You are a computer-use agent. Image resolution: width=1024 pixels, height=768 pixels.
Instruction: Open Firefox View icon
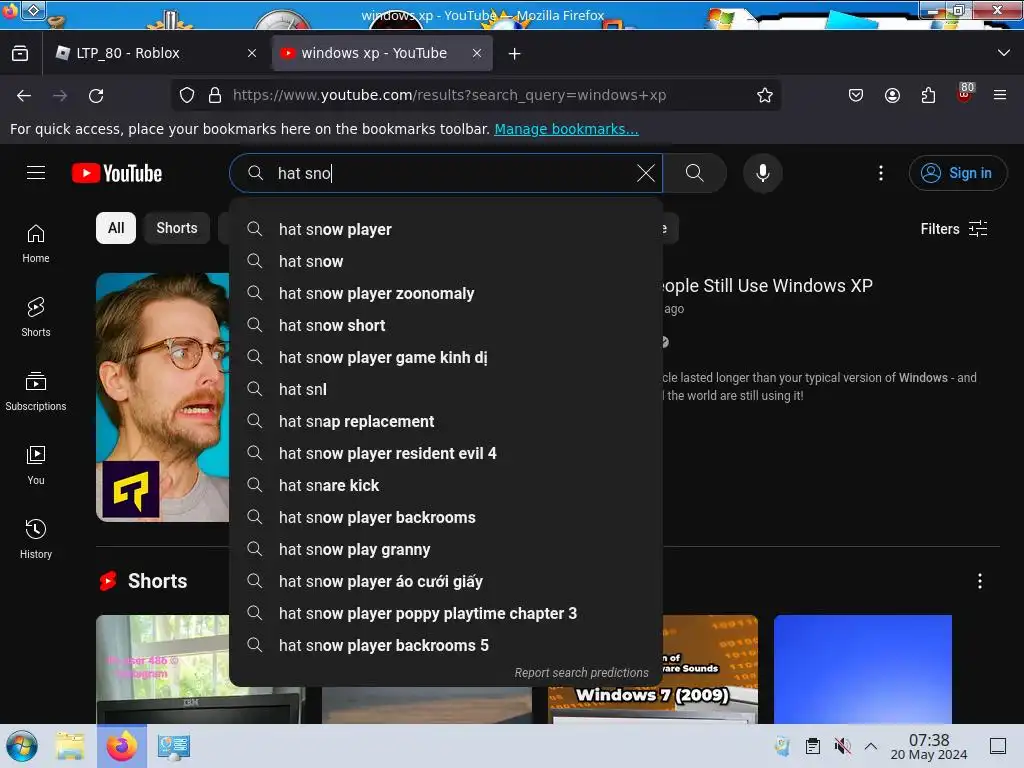[20, 54]
